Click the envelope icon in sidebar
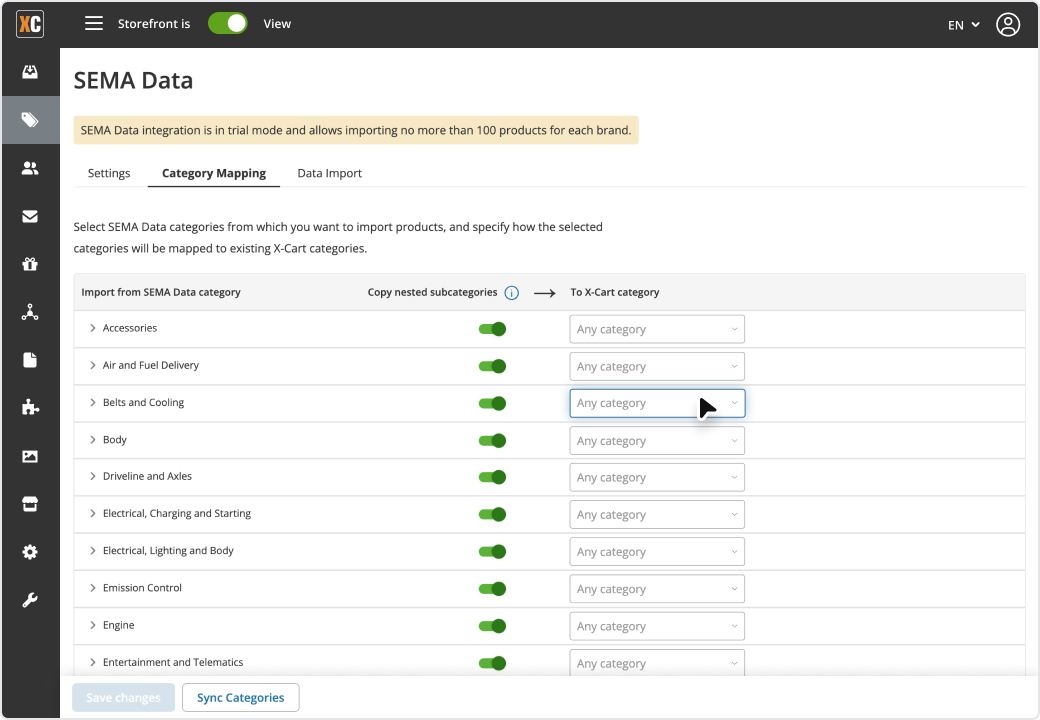 [x=30, y=216]
